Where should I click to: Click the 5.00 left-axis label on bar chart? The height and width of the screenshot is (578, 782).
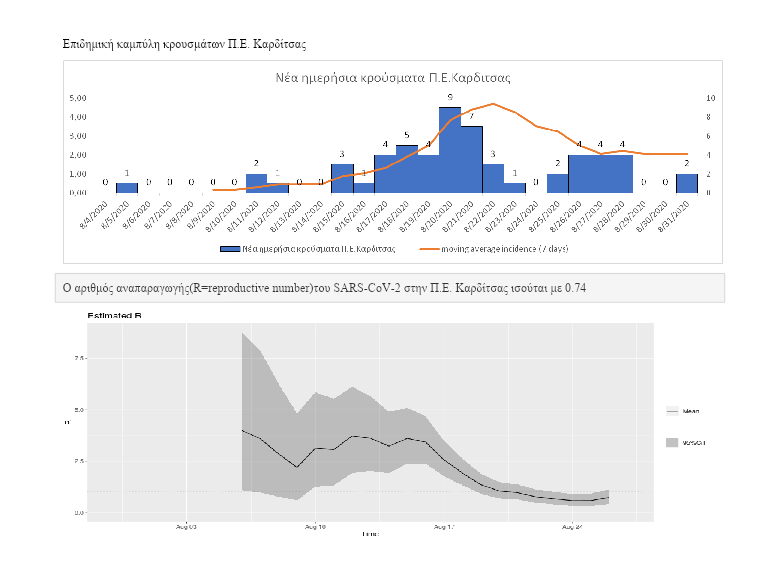(x=79, y=98)
